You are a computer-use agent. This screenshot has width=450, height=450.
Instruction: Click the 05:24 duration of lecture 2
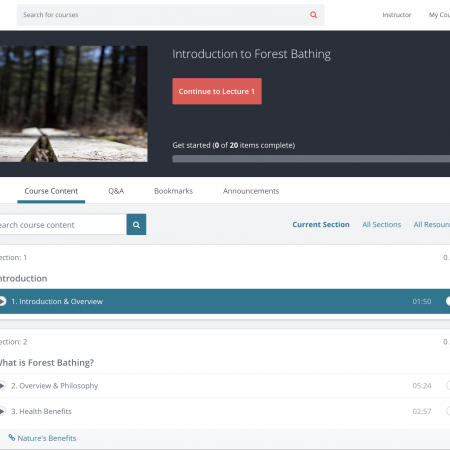422,386
